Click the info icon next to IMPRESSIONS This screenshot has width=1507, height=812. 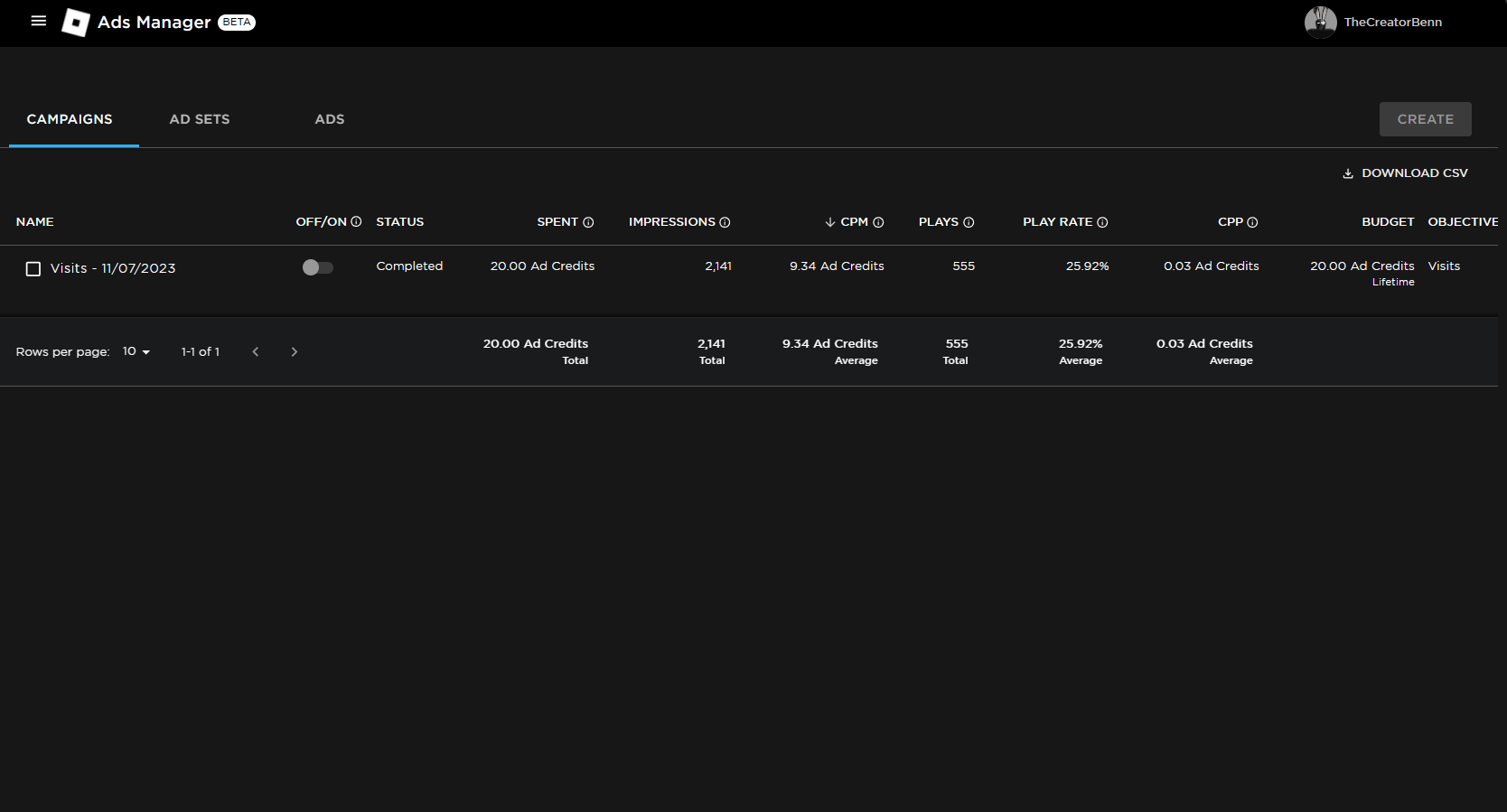pos(725,222)
